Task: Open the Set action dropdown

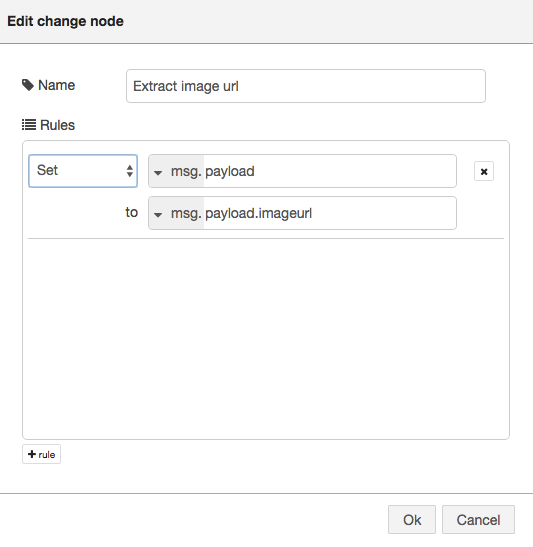Action: pyautogui.click(x=83, y=171)
